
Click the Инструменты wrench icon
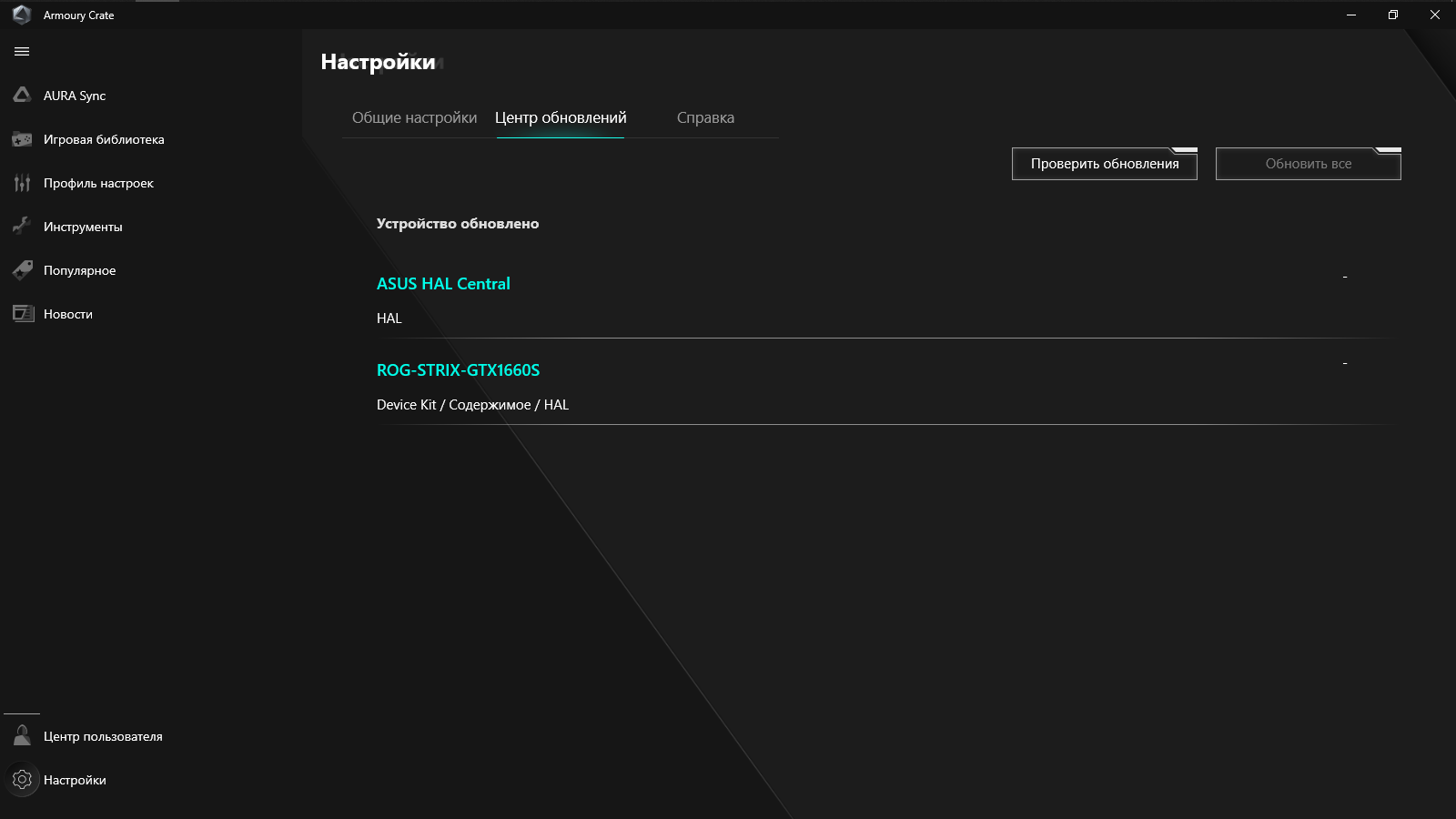tap(22, 226)
